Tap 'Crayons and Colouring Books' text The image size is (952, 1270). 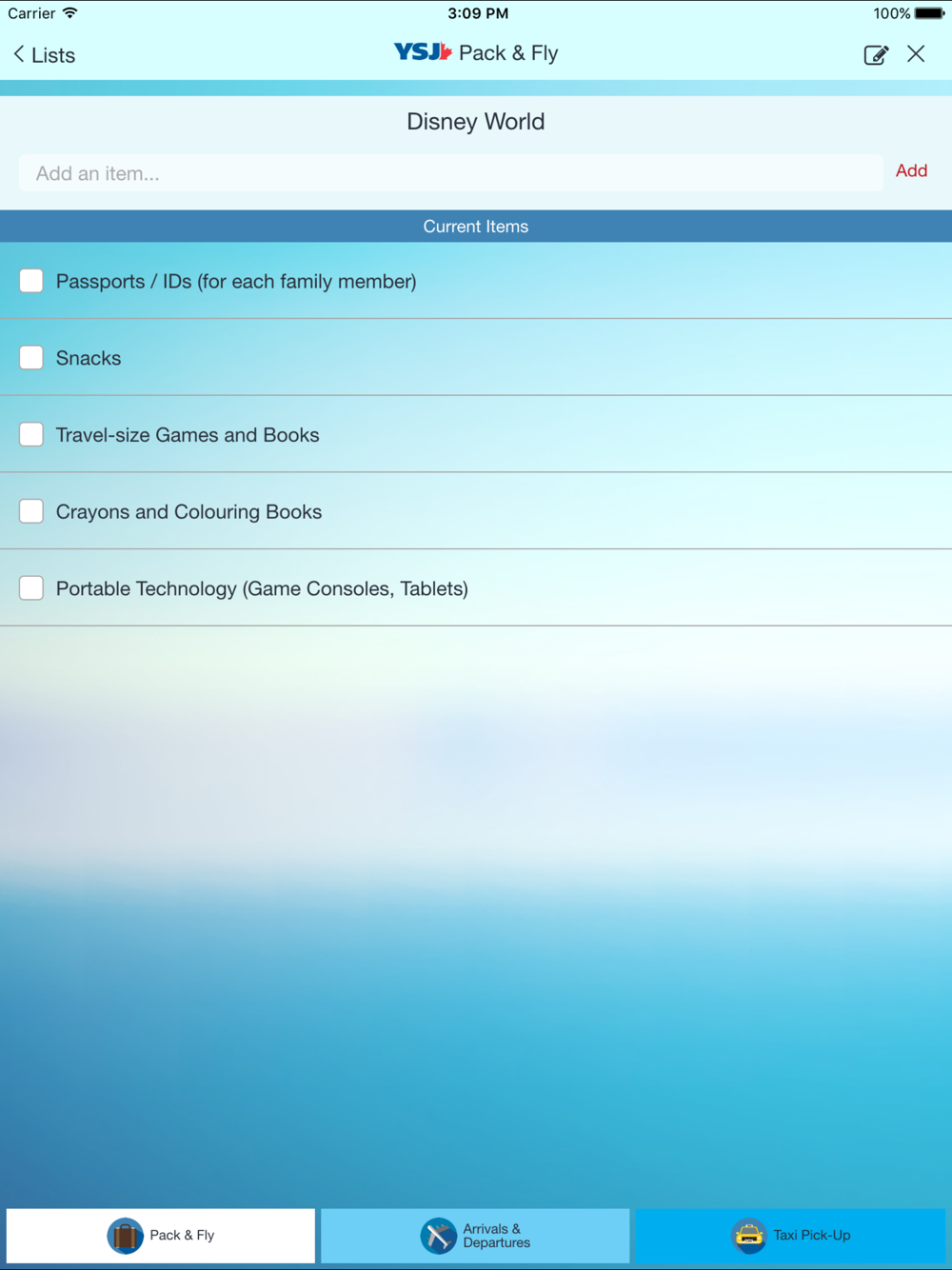[188, 512]
